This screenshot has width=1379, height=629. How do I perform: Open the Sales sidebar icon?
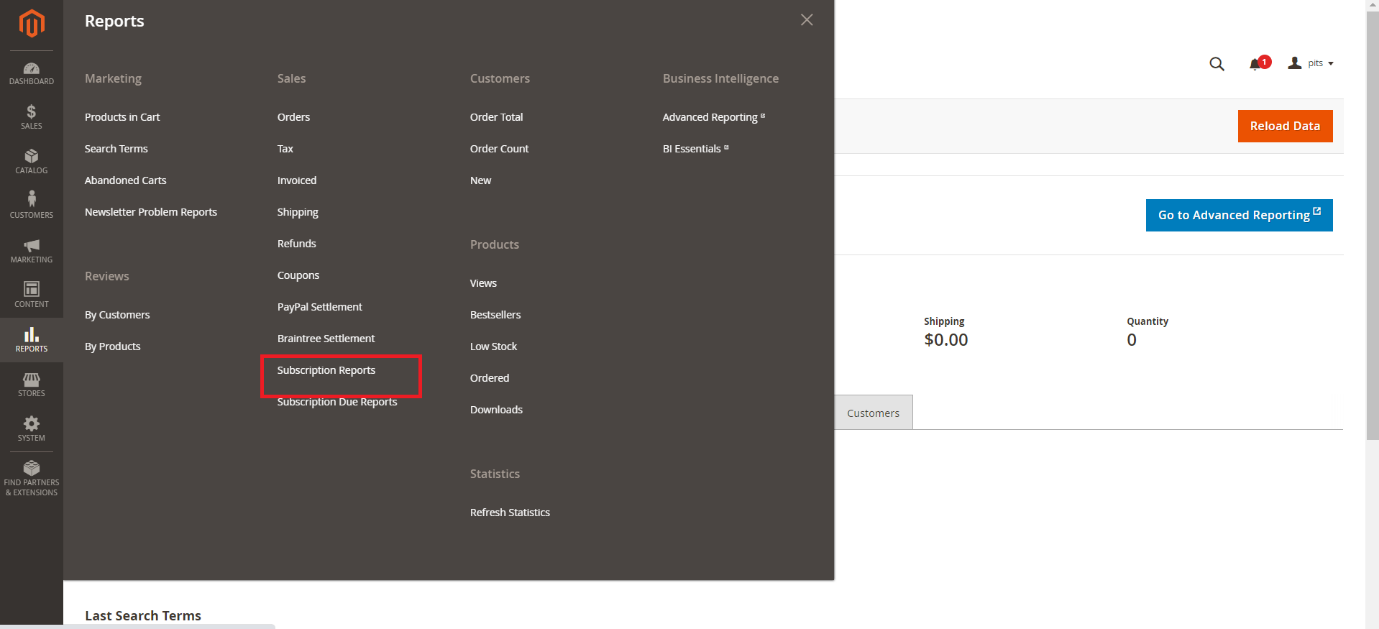coord(31,118)
